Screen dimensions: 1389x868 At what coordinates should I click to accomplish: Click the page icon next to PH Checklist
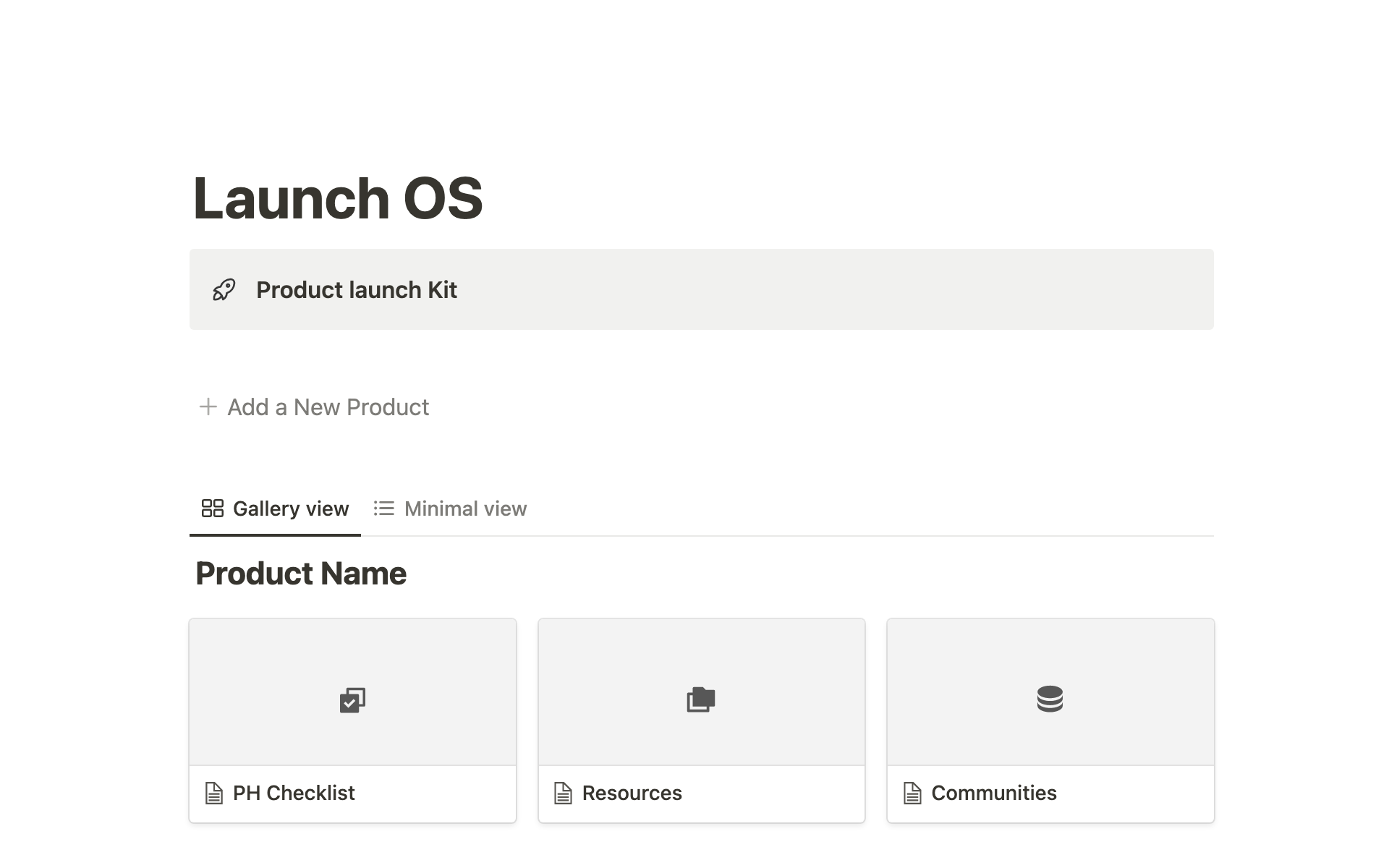(x=213, y=793)
